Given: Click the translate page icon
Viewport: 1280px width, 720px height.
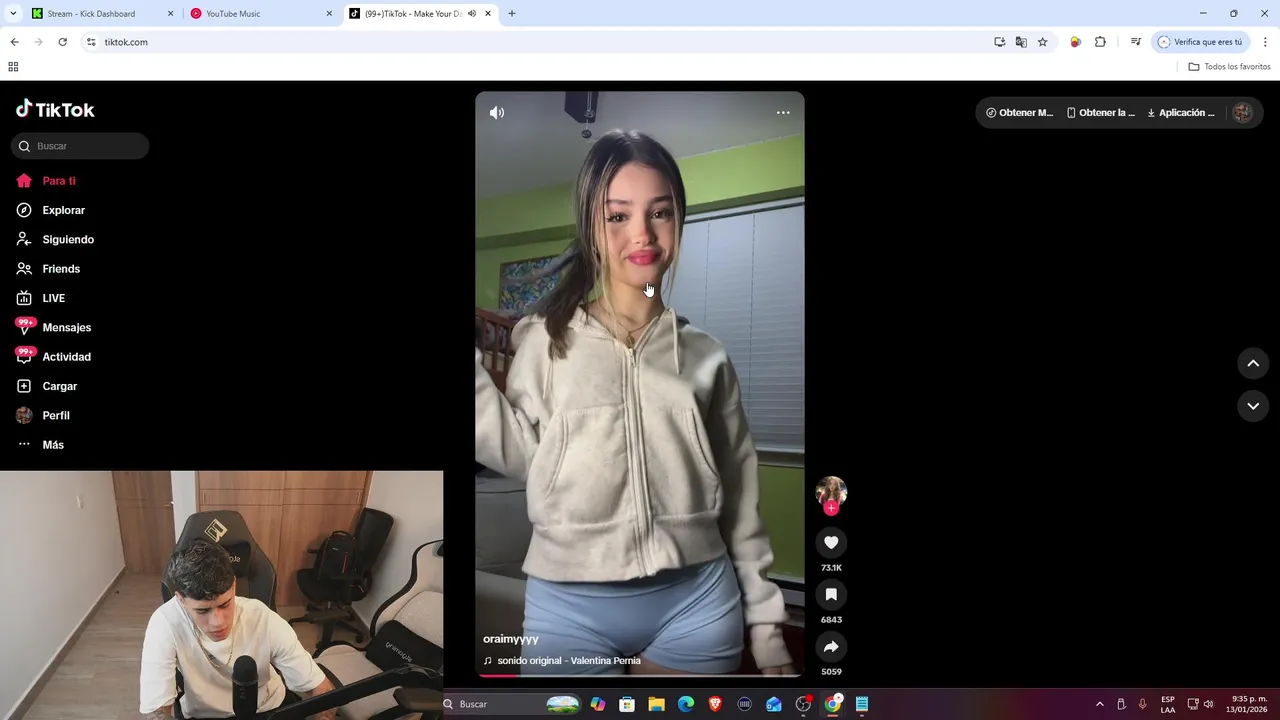Looking at the screenshot, I should (1021, 42).
